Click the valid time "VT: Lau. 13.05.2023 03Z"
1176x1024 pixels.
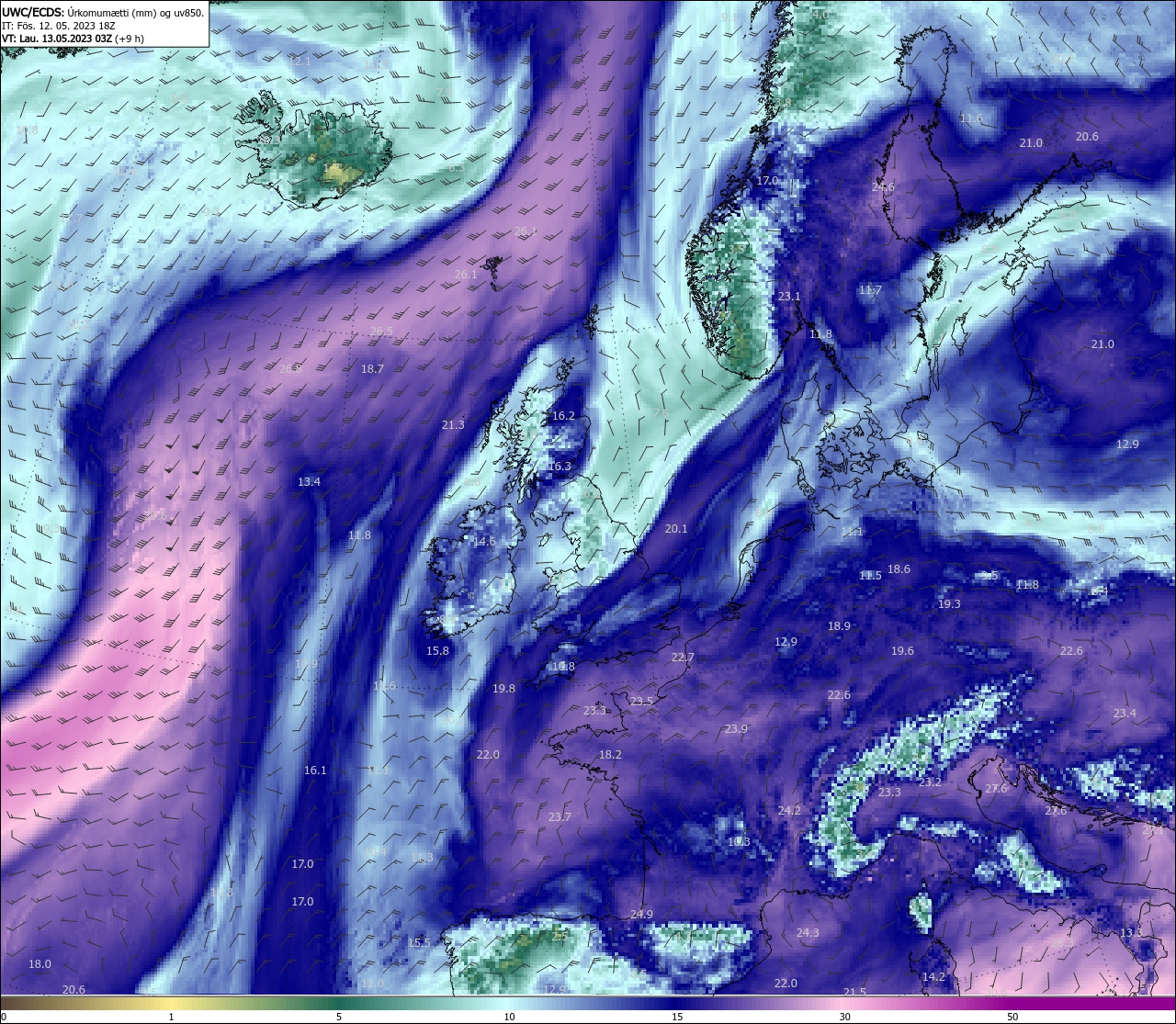coord(57,39)
